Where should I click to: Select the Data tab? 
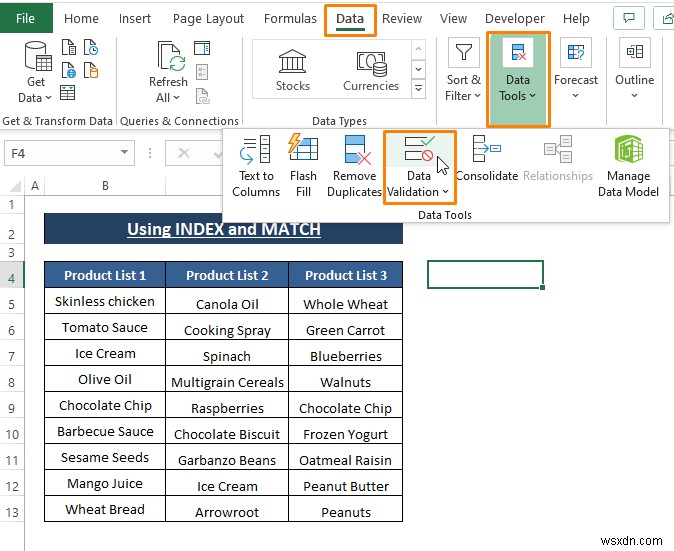click(x=350, y=19)
